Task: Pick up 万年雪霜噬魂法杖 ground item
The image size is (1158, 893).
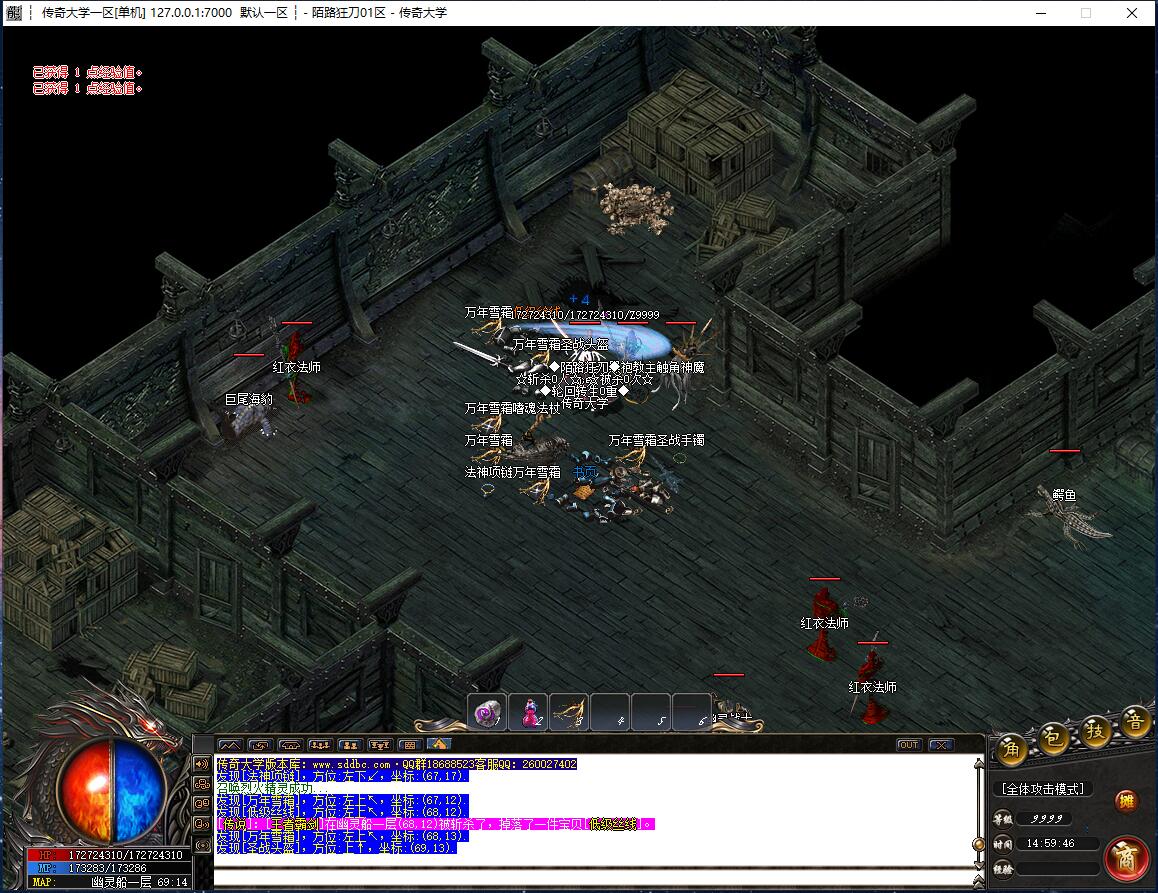Action: click(513, 408)
